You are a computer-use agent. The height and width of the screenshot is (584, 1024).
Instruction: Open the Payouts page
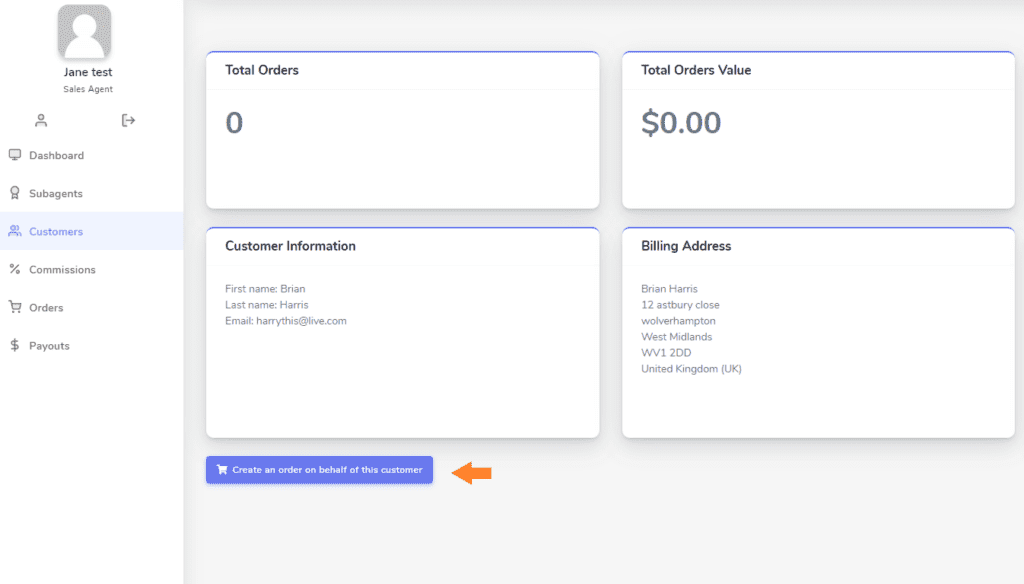tap(91, 346)
